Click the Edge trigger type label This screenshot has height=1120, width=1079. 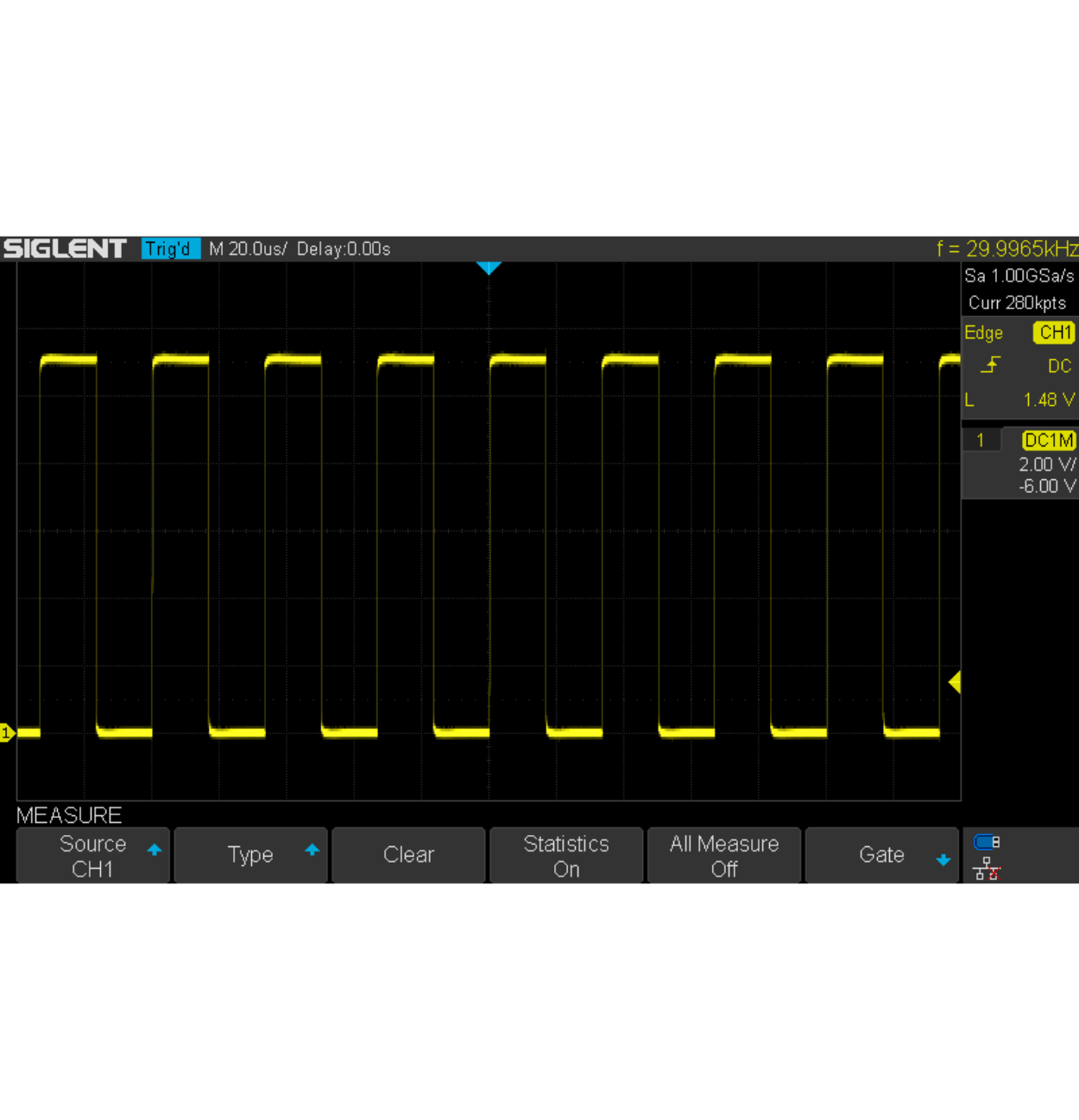point(984,333)
